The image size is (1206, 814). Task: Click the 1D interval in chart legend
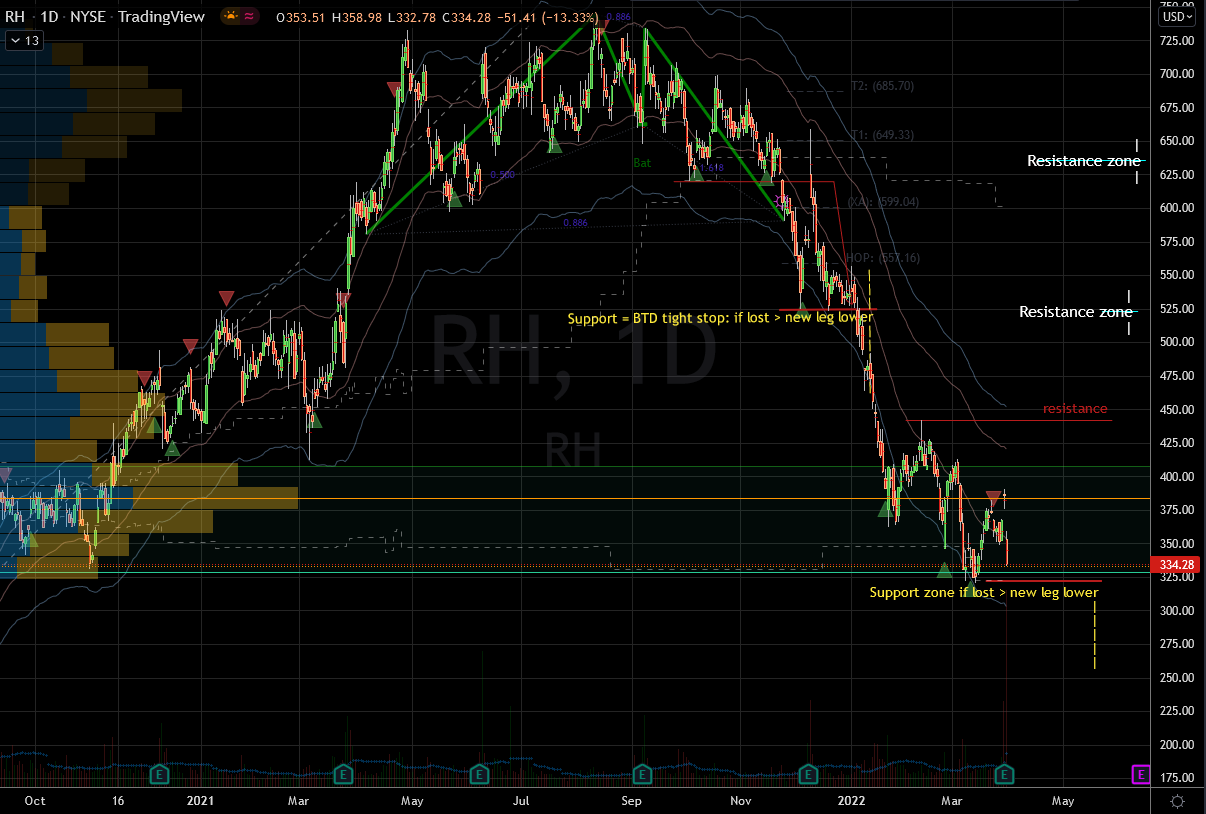[x=49, y=16]
